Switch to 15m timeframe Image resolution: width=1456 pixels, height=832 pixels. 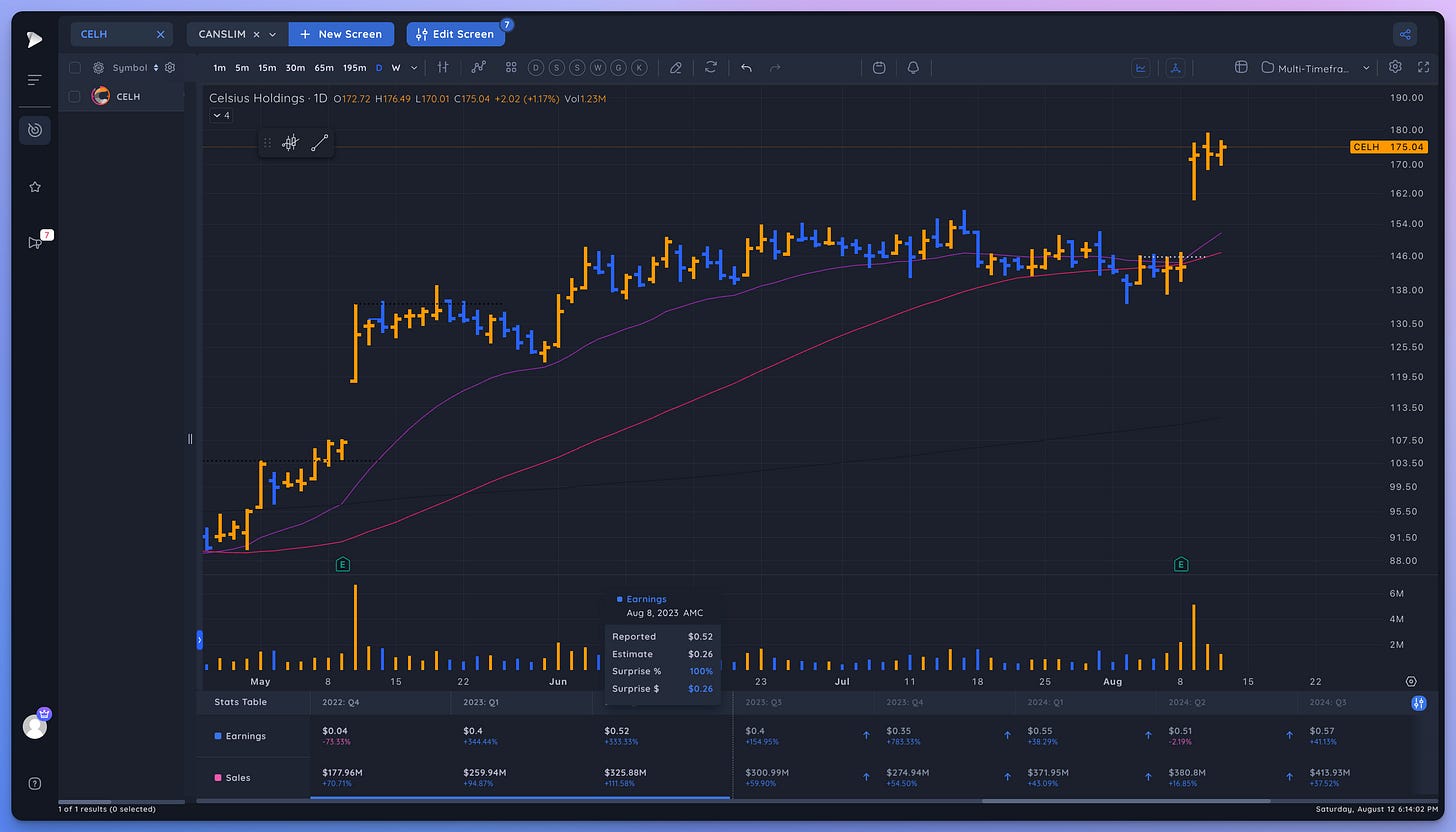pyautogui.click(x=267, y=68)
